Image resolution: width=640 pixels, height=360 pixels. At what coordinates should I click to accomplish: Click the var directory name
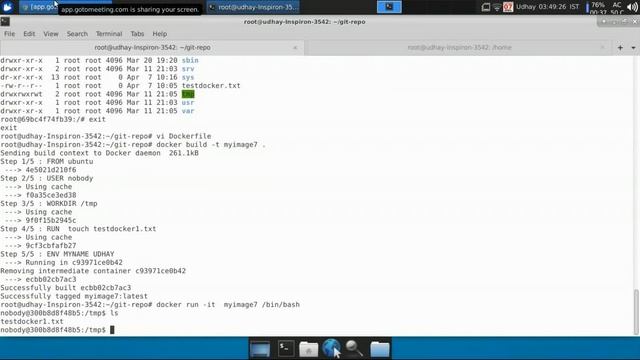pyautogui.click(x=188, y=111)
